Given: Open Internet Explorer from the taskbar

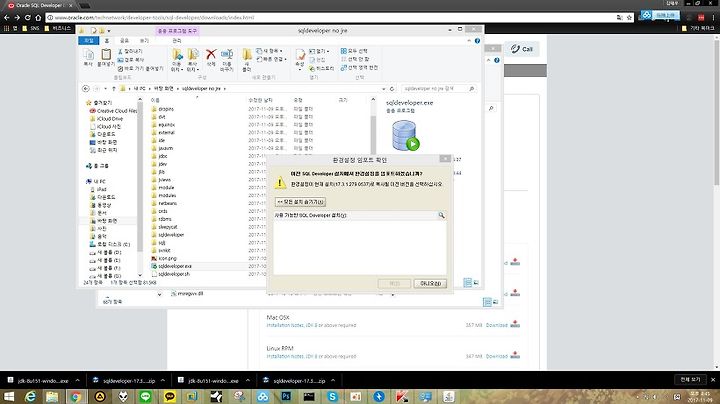Looking at the screenshot, I should (x=30, y=396).
